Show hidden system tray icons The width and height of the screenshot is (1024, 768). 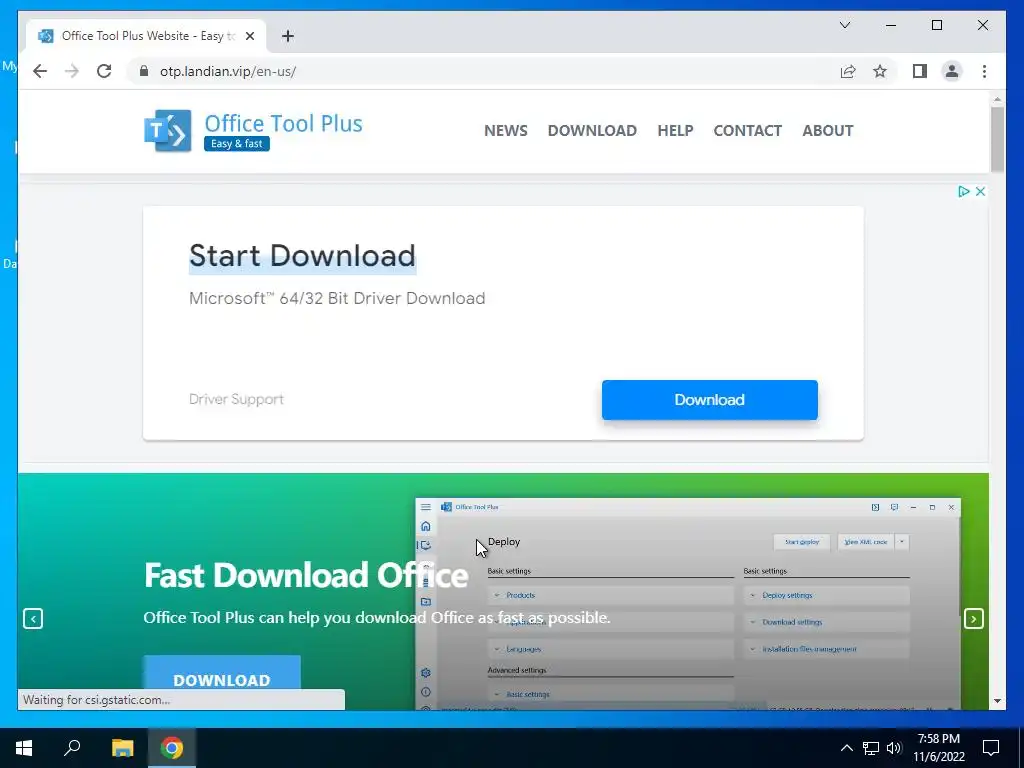coord(846,748)
